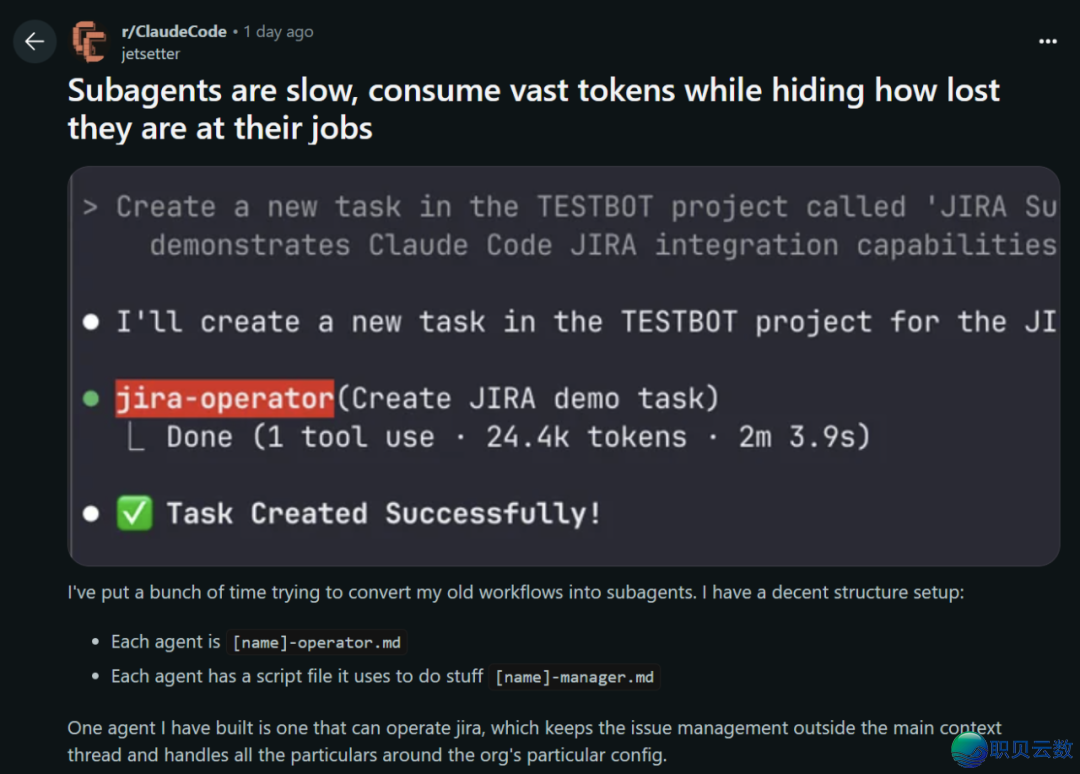Click the '[name]-manager.md' inline code
The height and width of the screenshot is (774, 1080).
point(575,677)
